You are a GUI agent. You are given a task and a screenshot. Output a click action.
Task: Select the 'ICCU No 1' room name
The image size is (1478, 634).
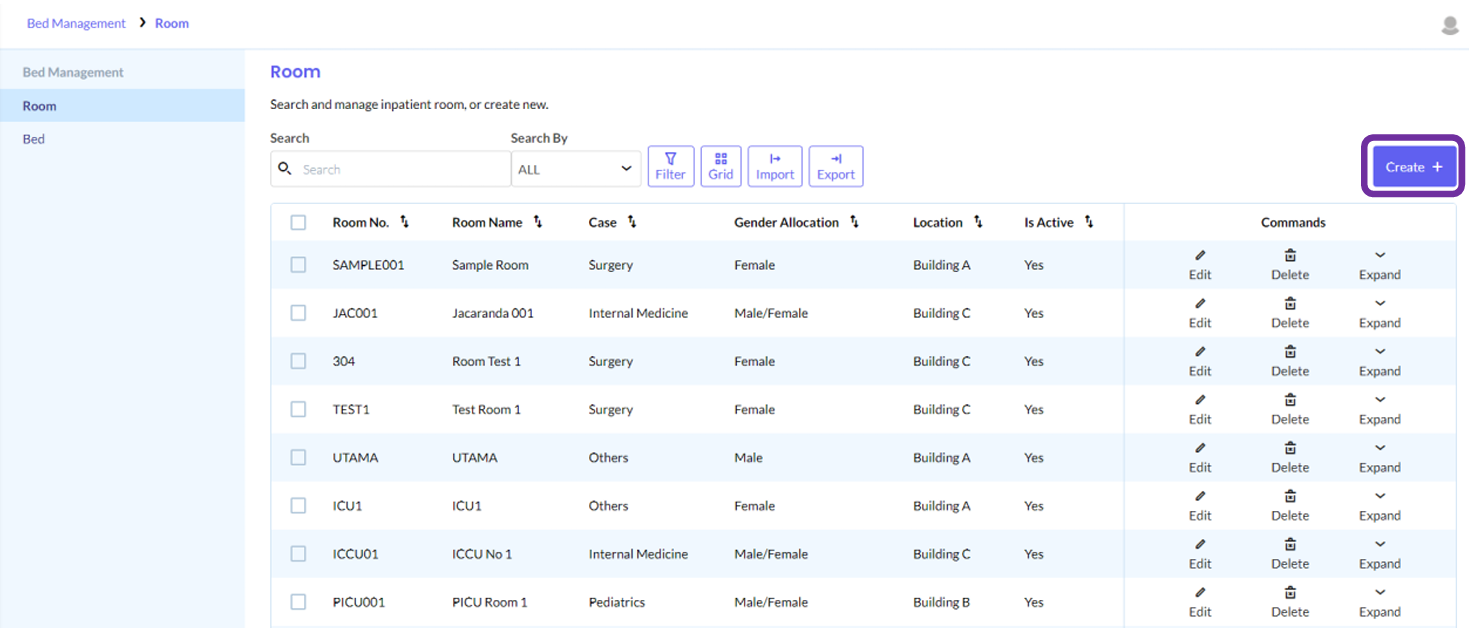tap(482, 553)
